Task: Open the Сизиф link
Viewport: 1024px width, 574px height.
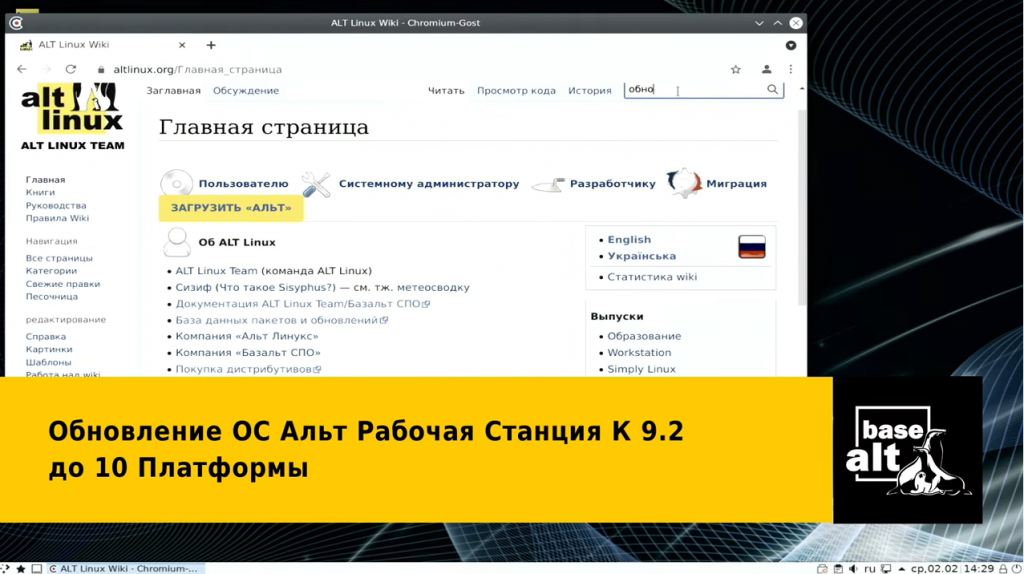Action: coord(193,287)
